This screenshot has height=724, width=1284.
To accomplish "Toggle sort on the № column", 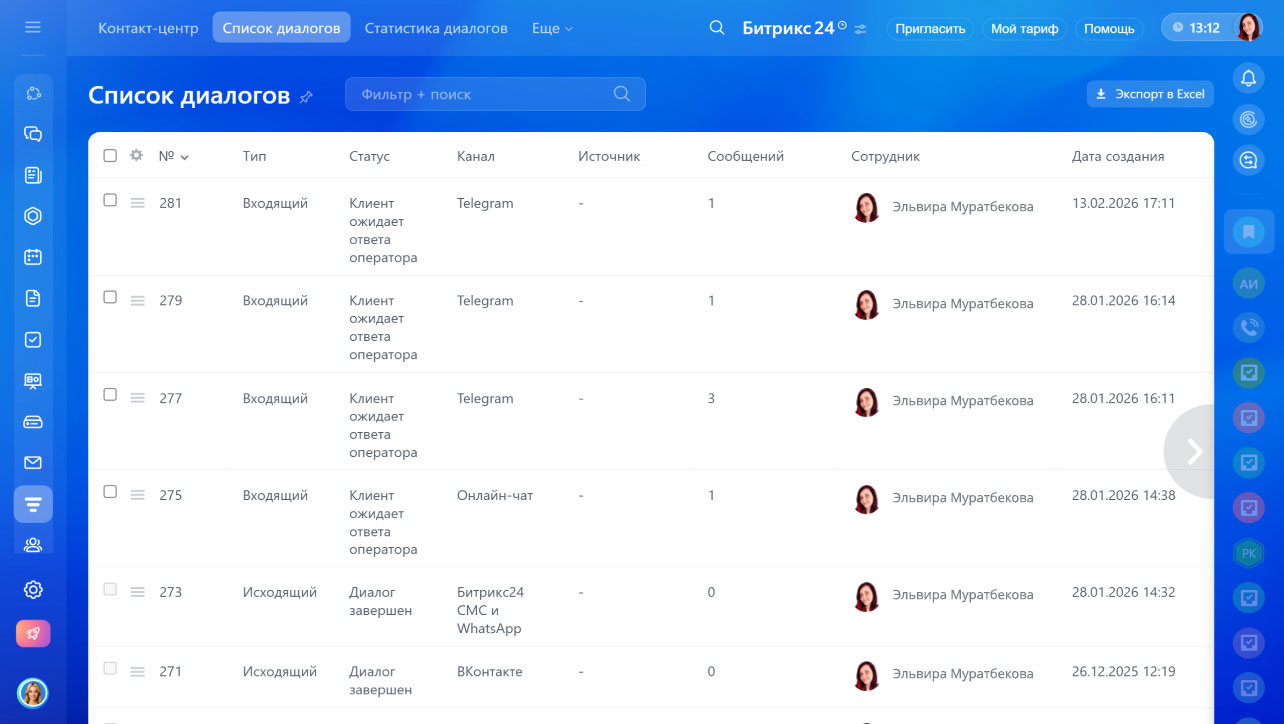I will [x=173, y=156].
